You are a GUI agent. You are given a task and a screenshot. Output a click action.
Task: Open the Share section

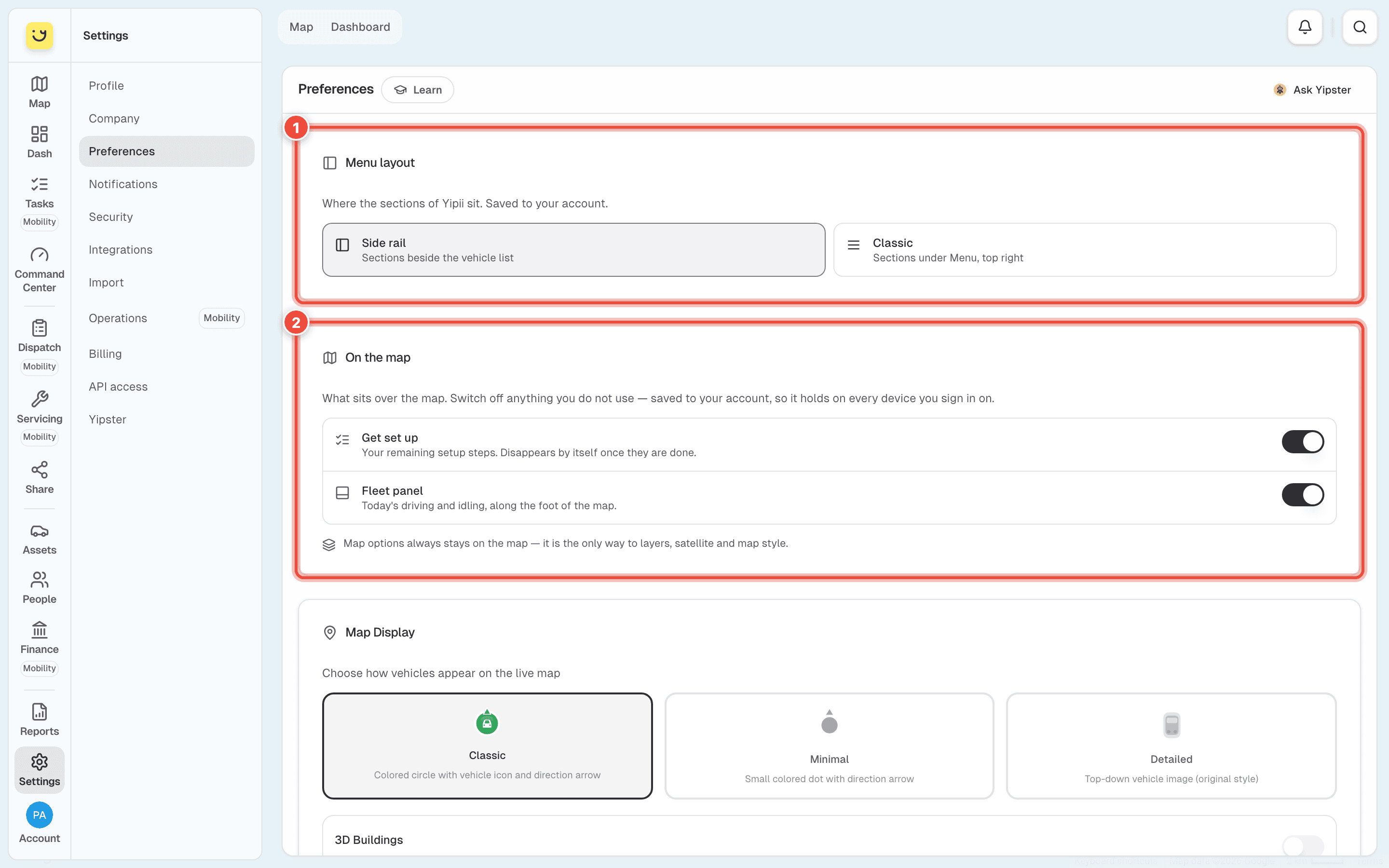click(x=39, y=477)
